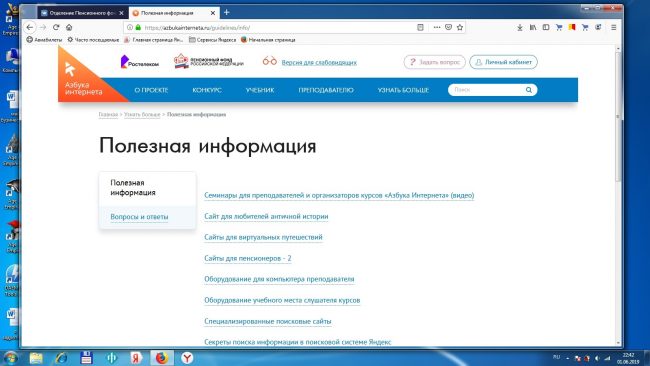Screen dimensions: 650x366
Task: Open Сайт для любителей античной истории
Action: coord(266,216)
